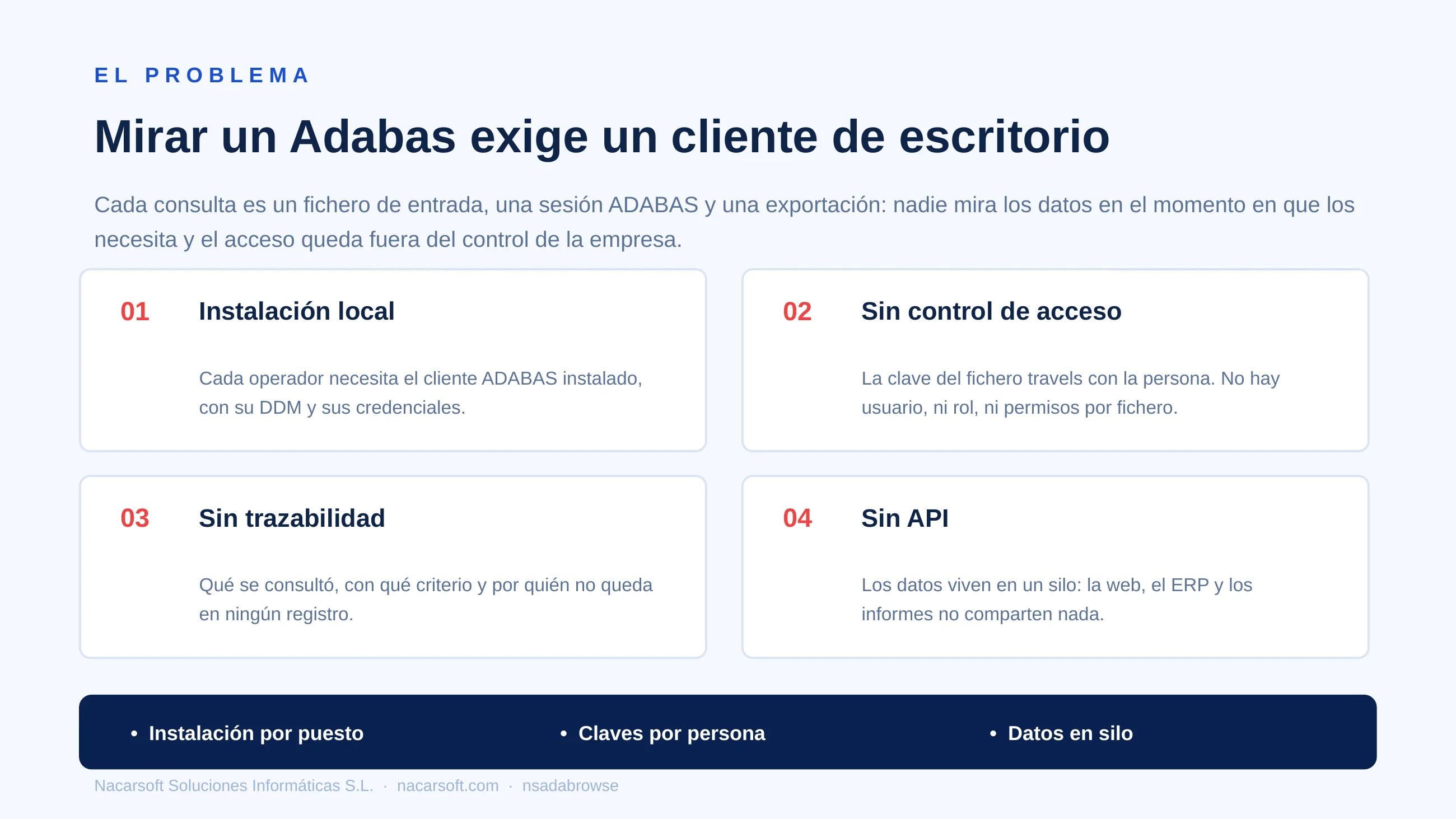This screenshot has width=1456, height=819.
Task: Click the description about DDM credentials
Action: [421, 393]
